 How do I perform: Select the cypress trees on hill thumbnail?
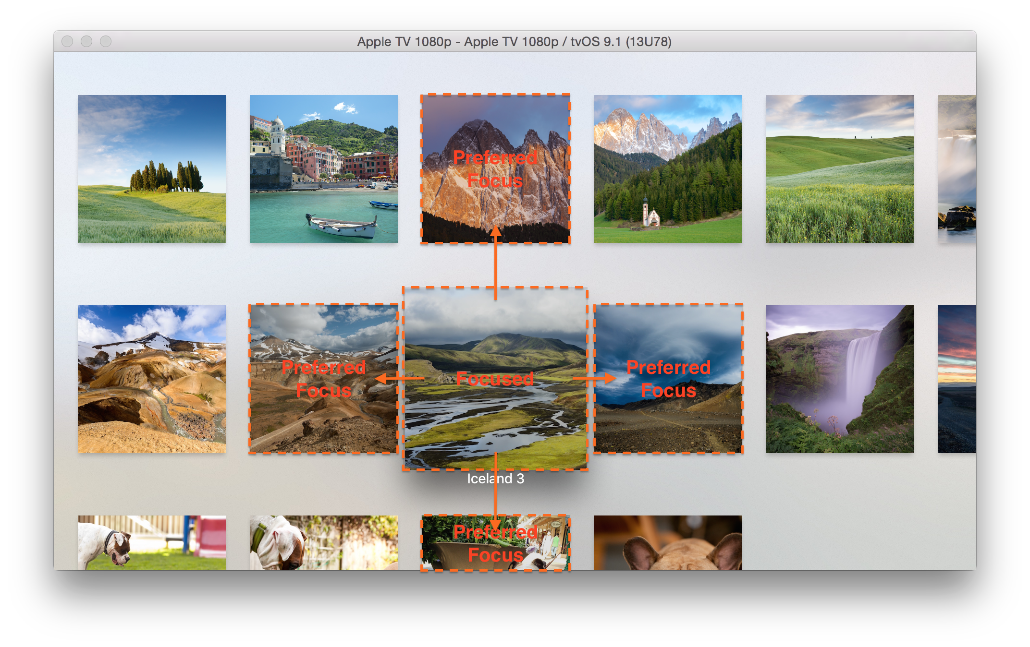pos(152,169)
